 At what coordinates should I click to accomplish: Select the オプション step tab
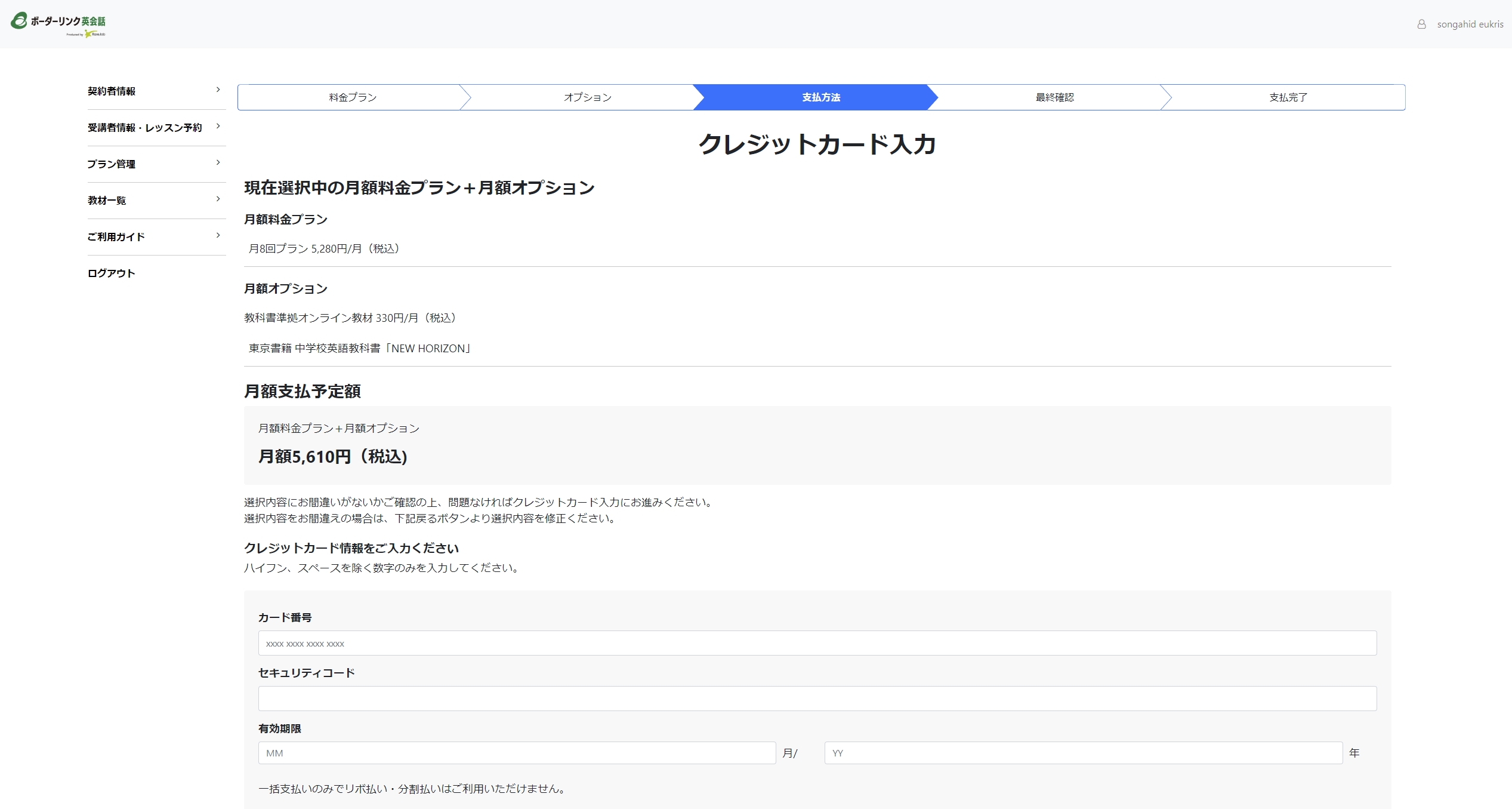(587, 97)
